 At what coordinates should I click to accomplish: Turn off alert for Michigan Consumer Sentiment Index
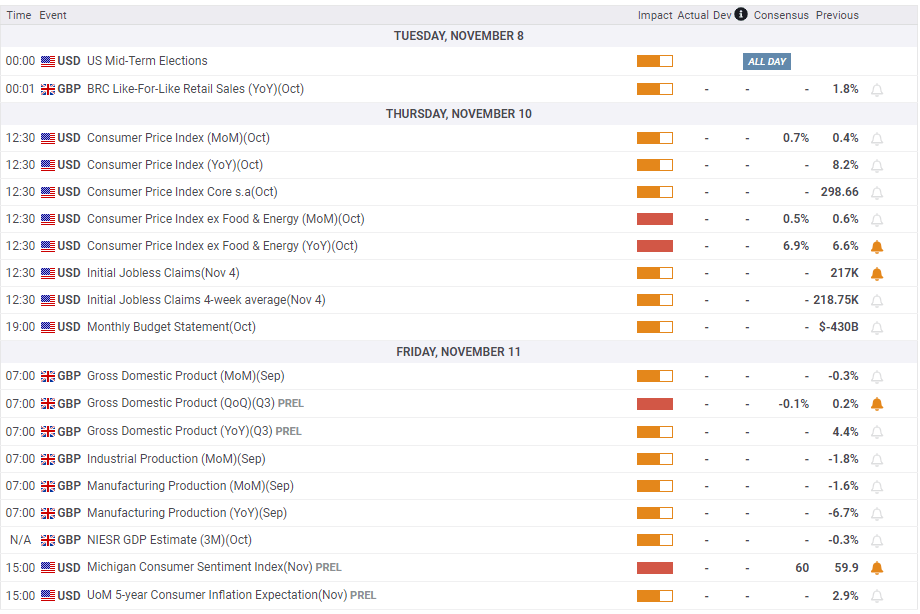coord(877,569)
